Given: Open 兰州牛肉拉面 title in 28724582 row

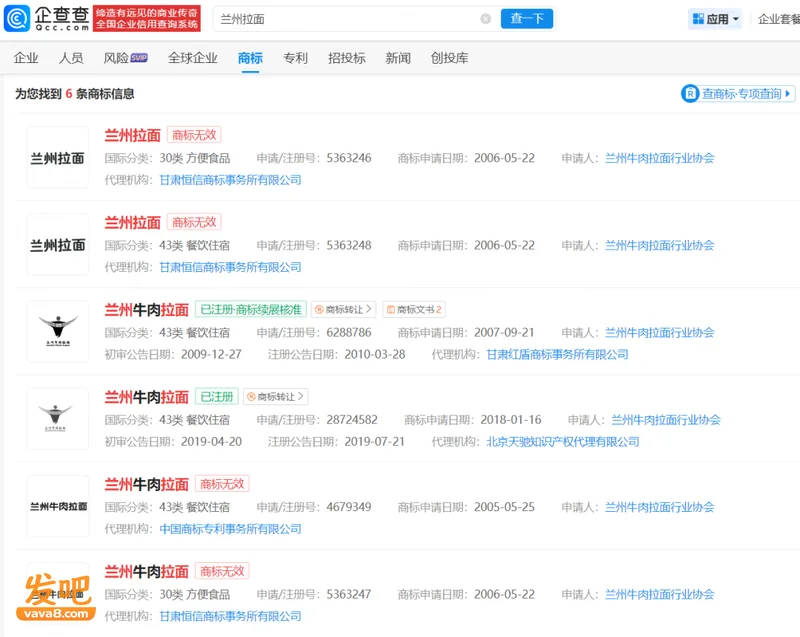Looking at the screenshot, I should (x=146, y=397).
